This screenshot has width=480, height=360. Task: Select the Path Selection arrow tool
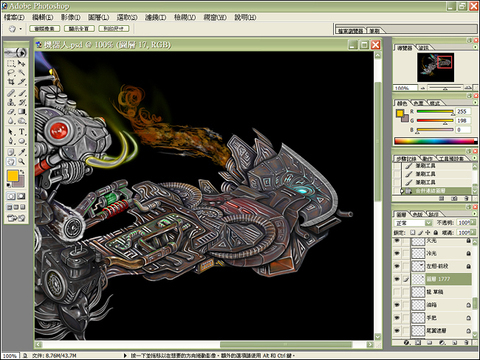11,132
